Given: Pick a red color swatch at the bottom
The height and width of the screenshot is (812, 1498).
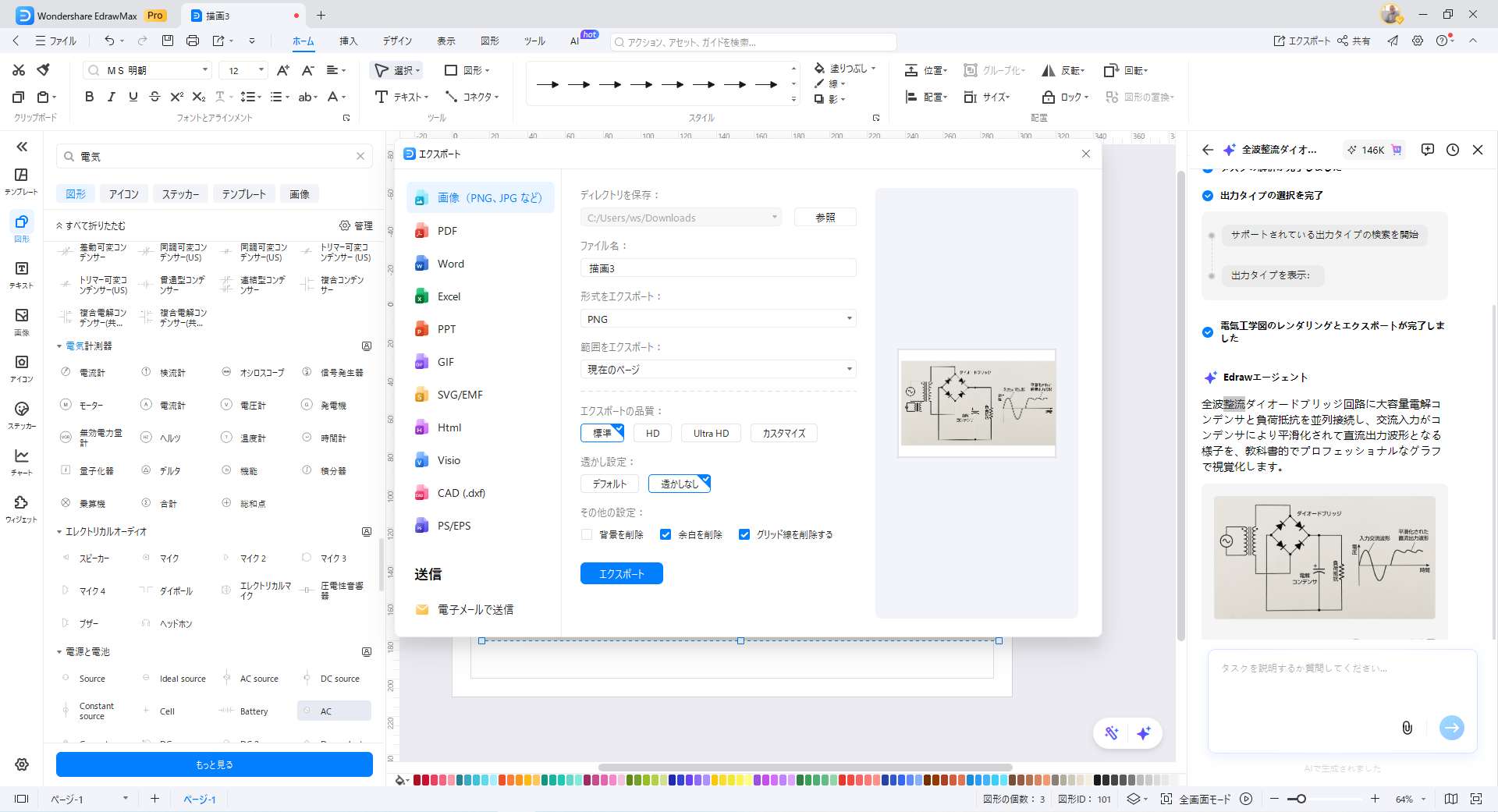Looking at the screenshot, I should tap(418, 779).
